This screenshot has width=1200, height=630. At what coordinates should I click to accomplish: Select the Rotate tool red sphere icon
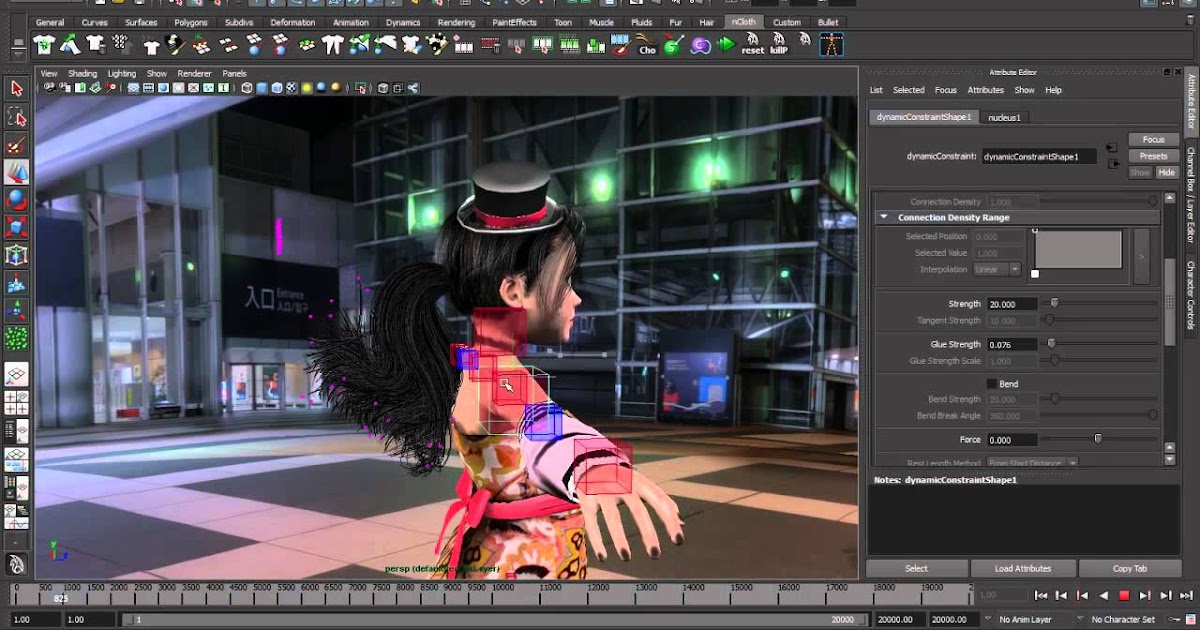[16, 200]
